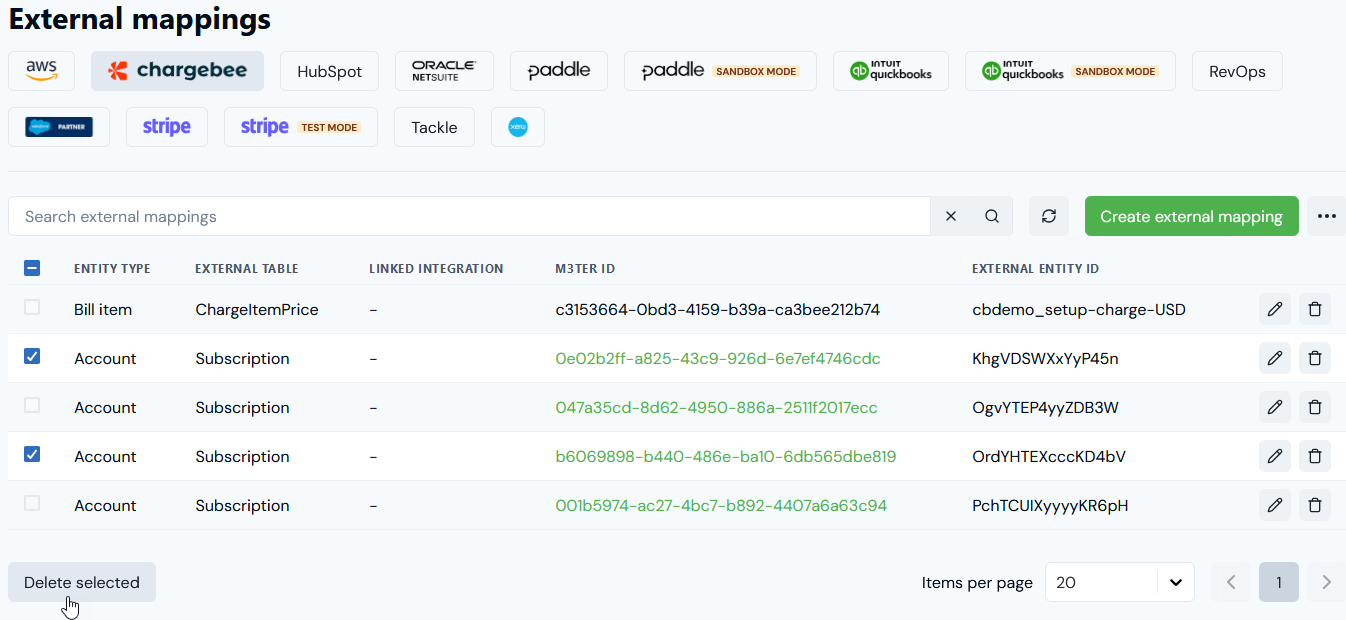Check the OgvYTEP4yyZDB3W row checkbox
This screenshot has height=620, width=1346.
(x=32, y=405)
